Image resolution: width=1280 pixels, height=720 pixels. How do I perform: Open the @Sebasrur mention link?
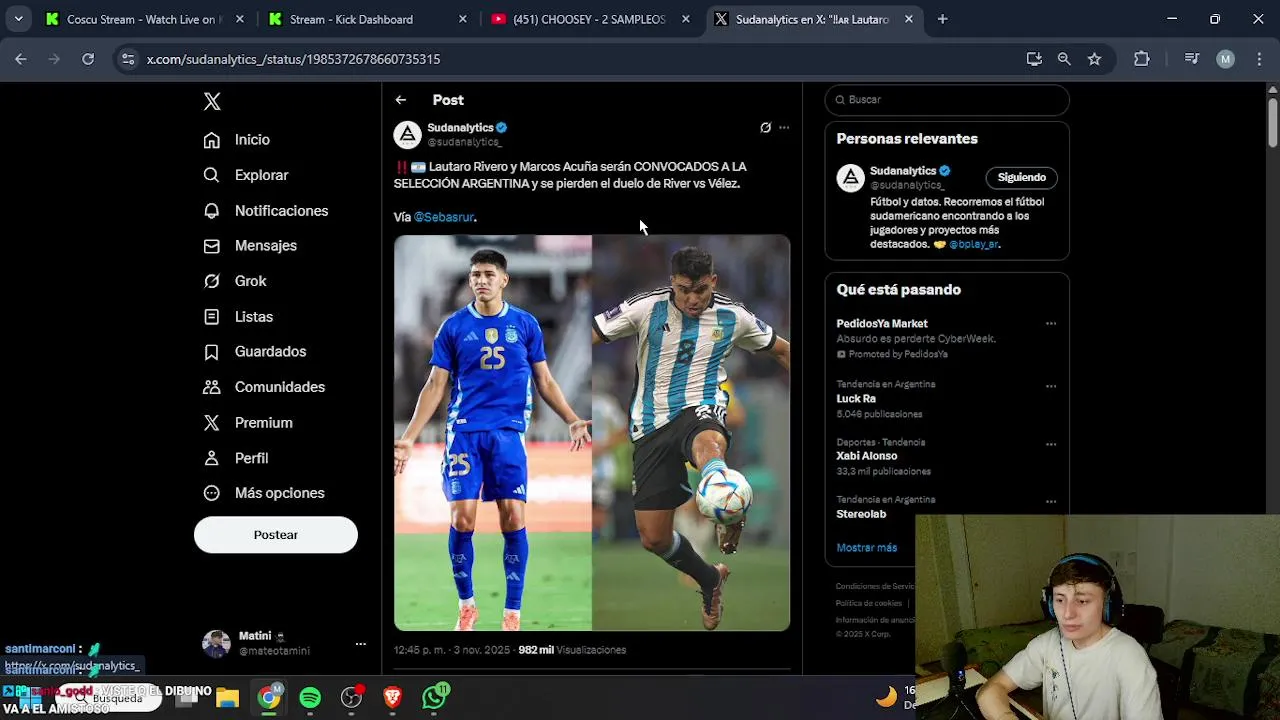444,217
